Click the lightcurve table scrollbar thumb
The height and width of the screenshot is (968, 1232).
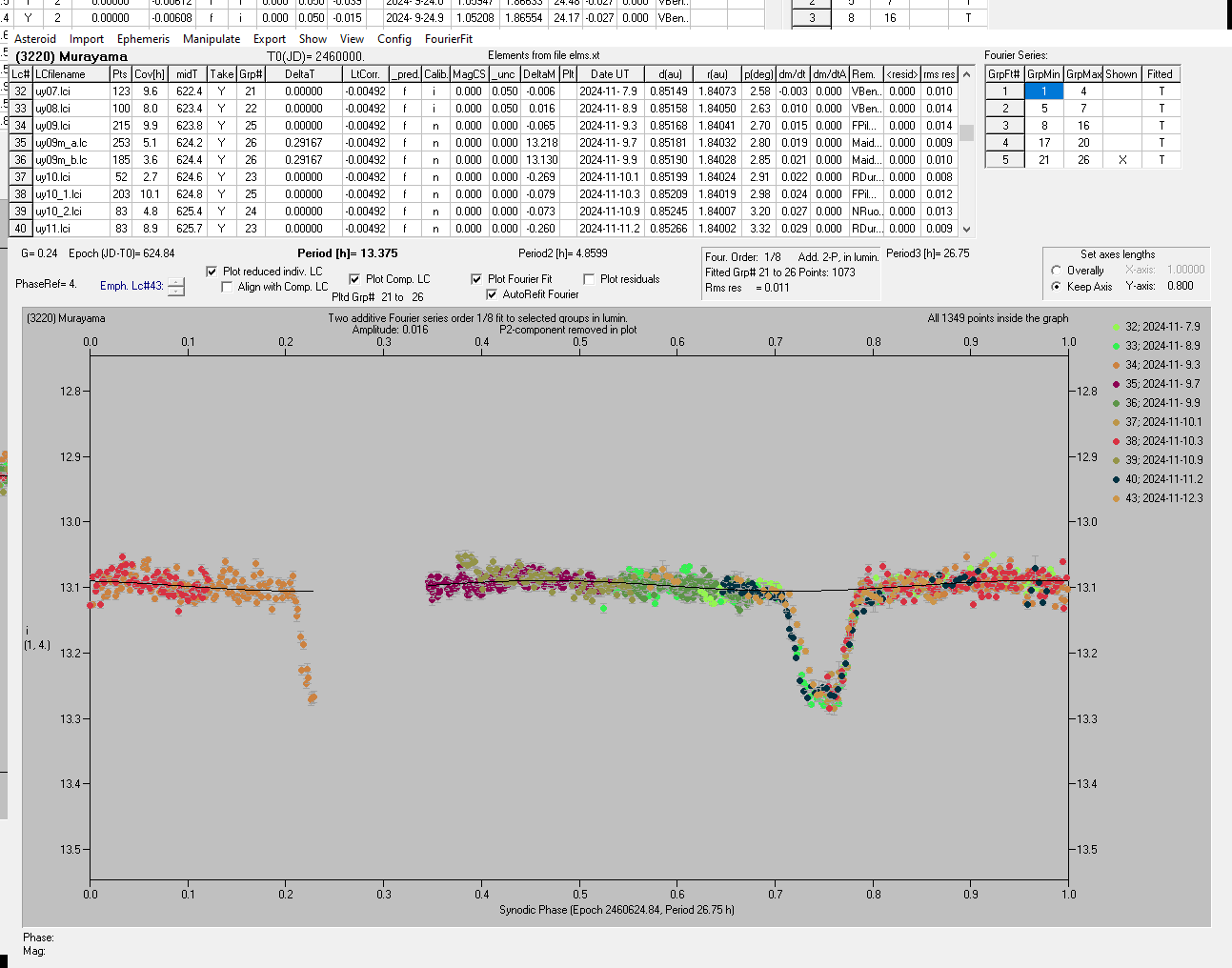pos(967,132)
